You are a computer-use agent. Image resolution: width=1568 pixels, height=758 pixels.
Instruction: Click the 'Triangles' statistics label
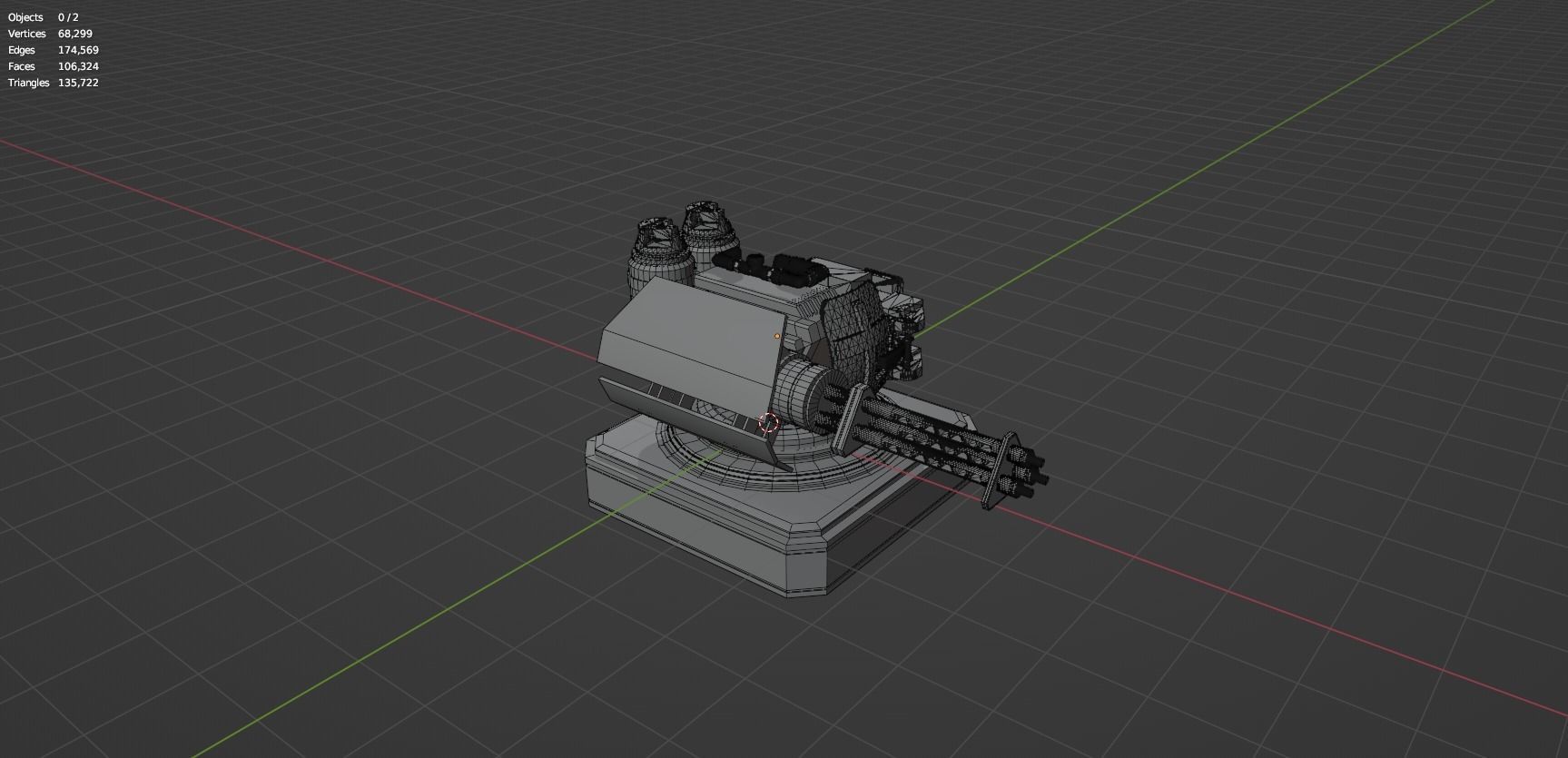[28, 83]
